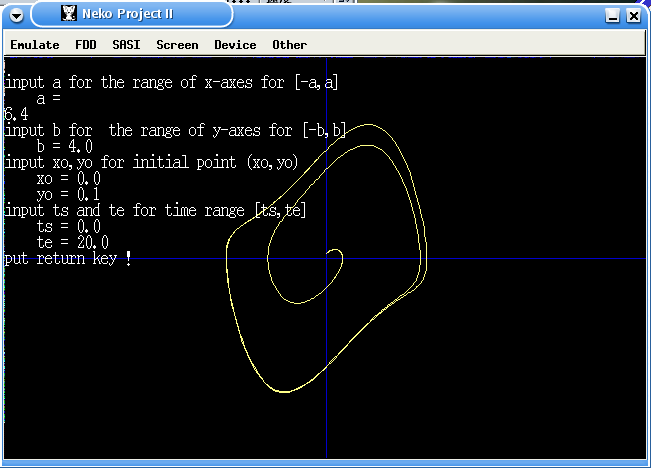Click the 'xo = 0.0' value line
The image size is (651, 468).
coord(69,179)
